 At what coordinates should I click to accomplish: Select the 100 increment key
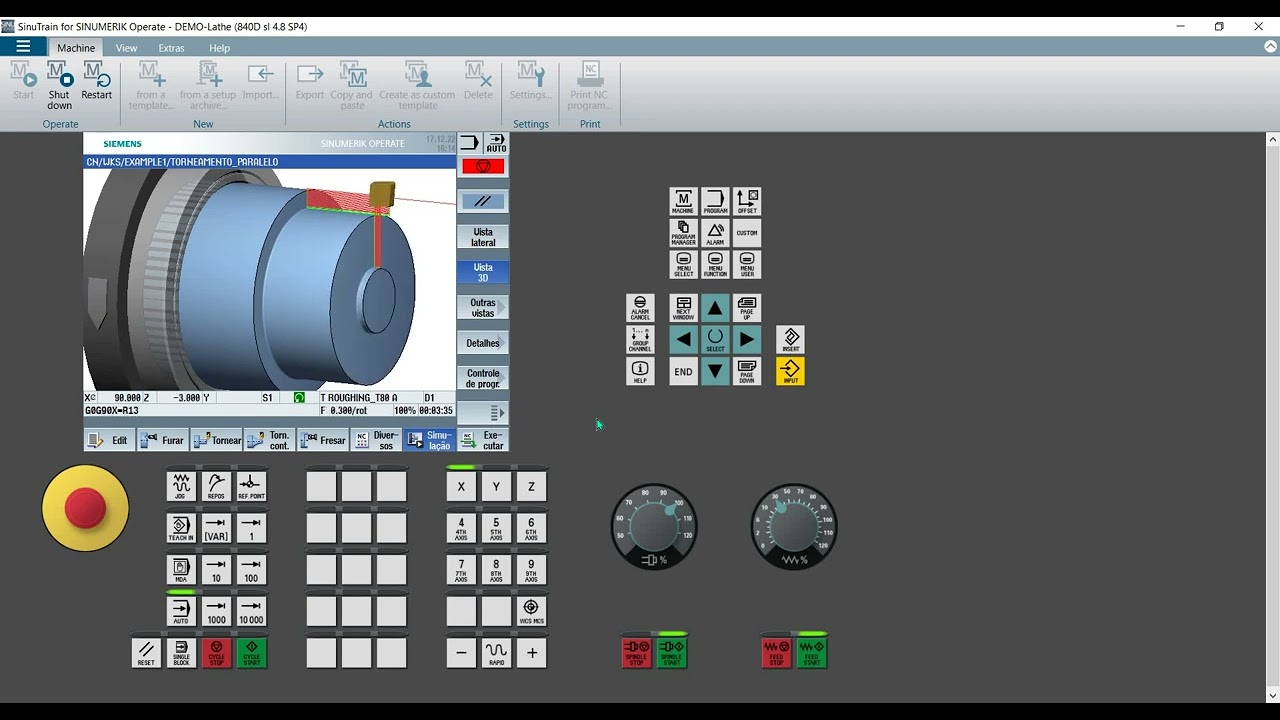tap(251, 570)
